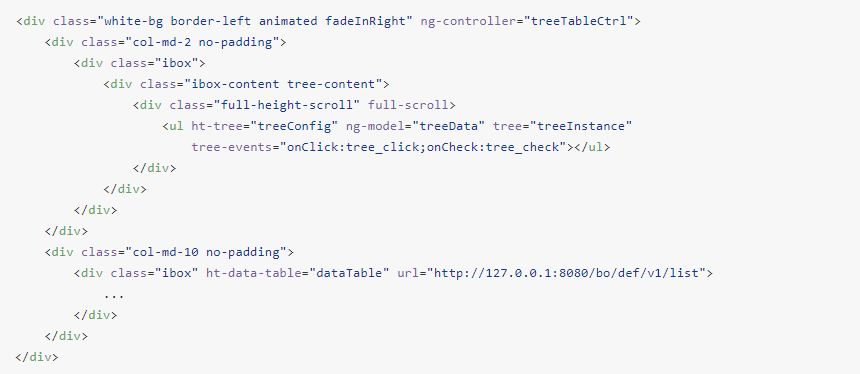Click the tree-events attribute name
Viewport: 860px width, 374px height.
click(x=231, y=147)
